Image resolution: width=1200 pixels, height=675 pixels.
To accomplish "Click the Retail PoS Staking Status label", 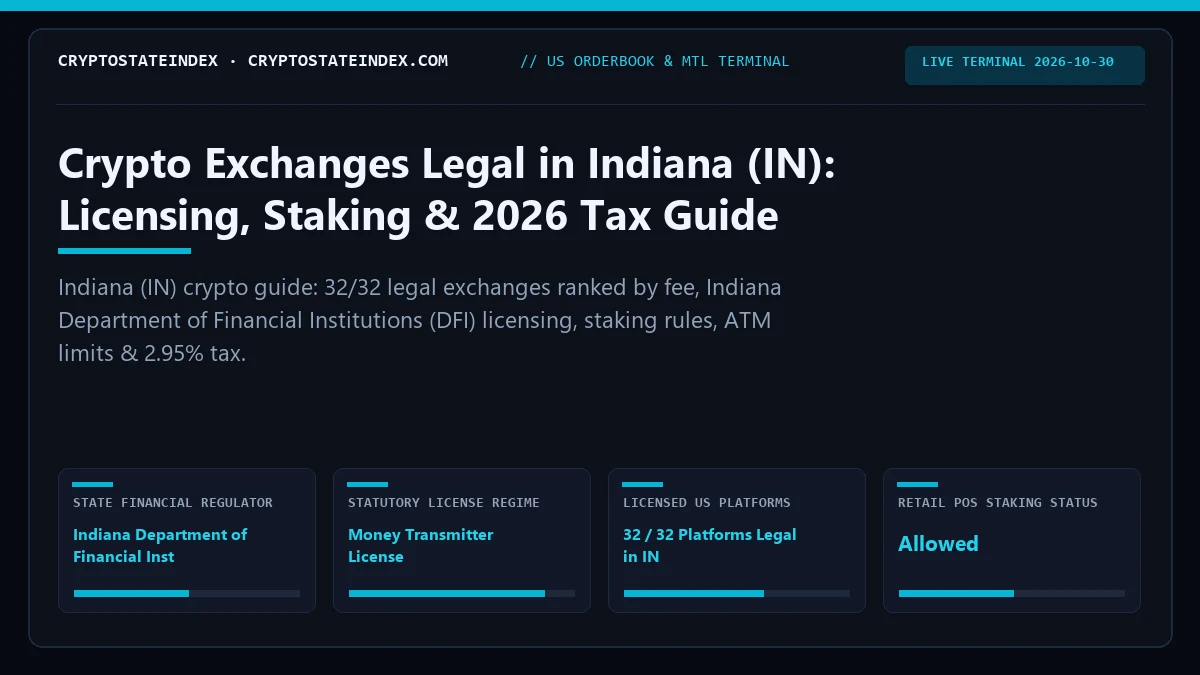I will (998, 503).
